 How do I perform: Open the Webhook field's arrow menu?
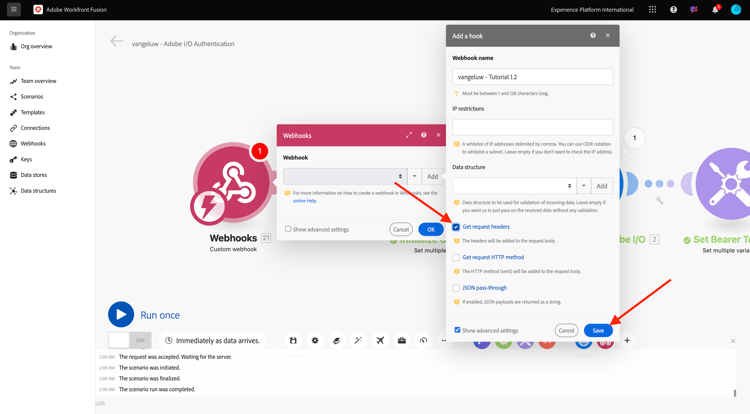click(414, 176)
